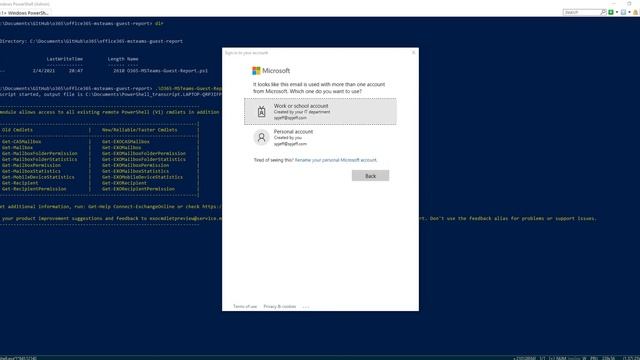Click Get-MobileDeviceStatistics in old cmdlets column
This screenshot has height=360, width=640.
pos(38,177)
